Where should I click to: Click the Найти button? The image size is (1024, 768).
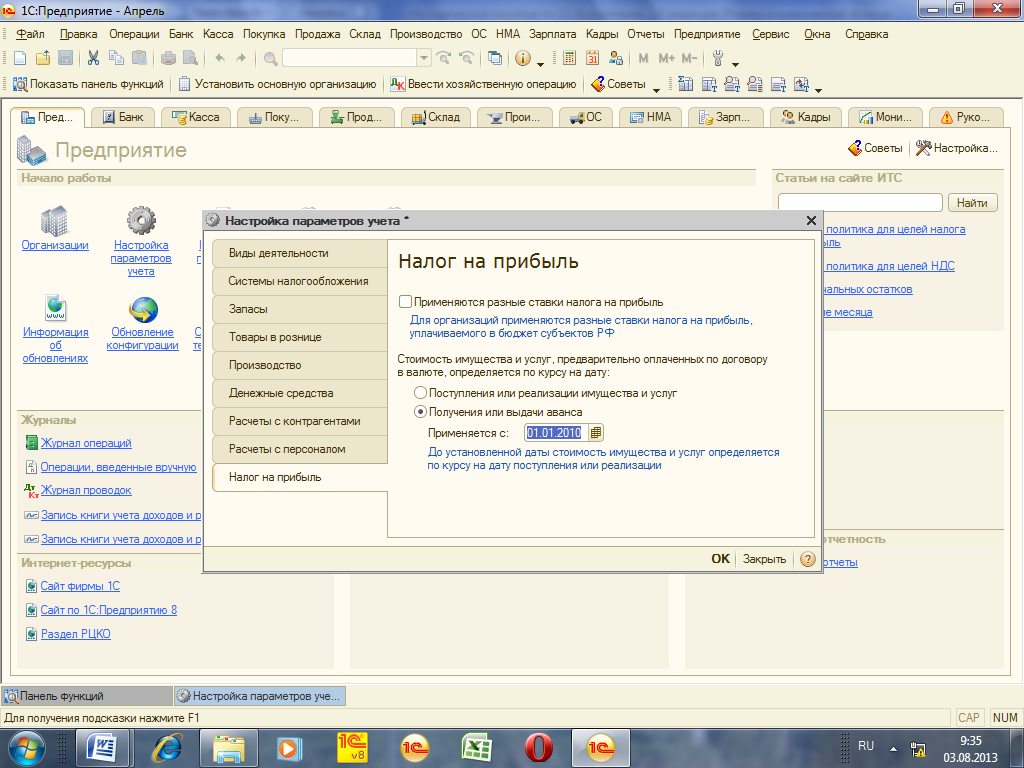972,203
